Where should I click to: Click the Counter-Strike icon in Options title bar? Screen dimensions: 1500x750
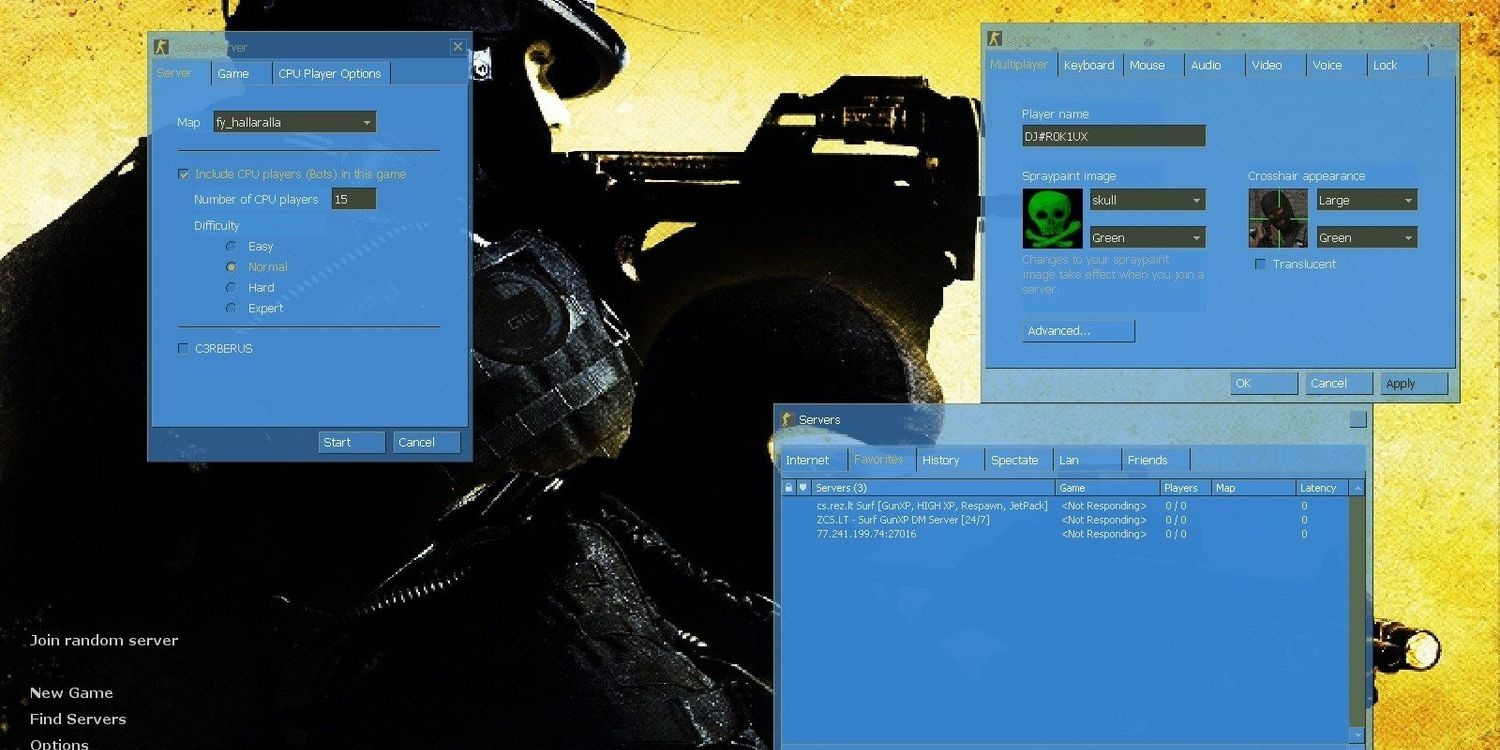tap(993, 39)
